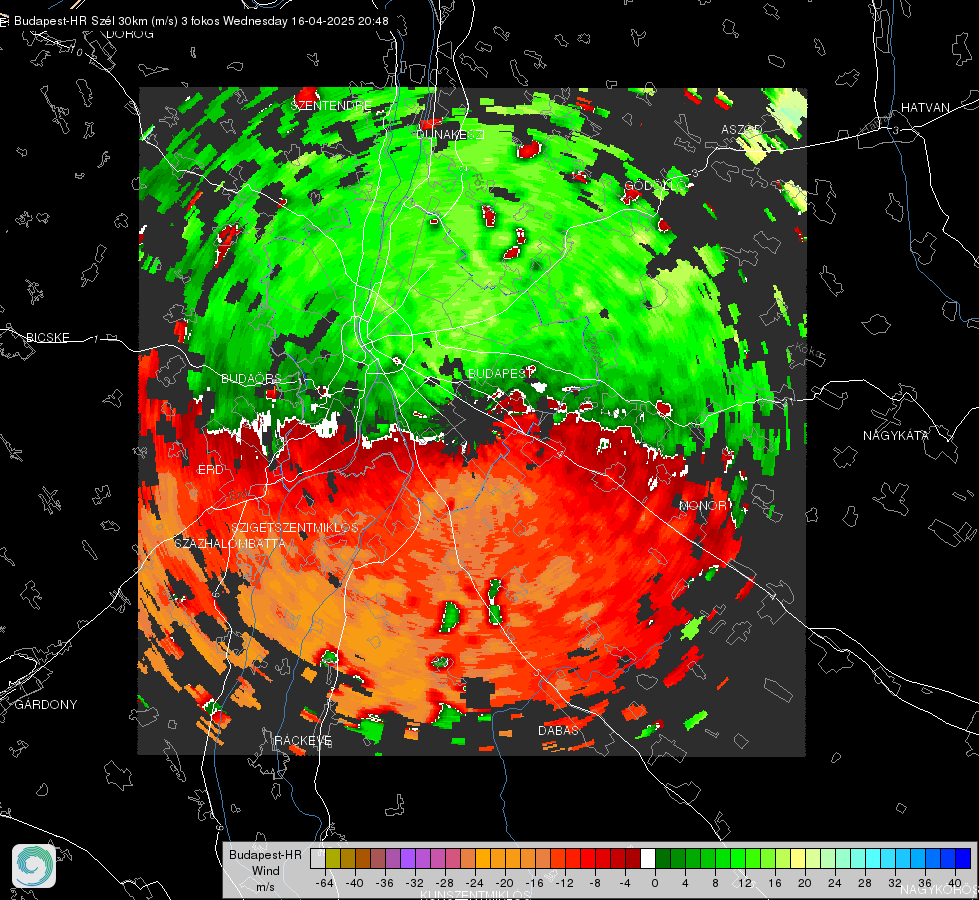Click the MONOR town label

703,505
